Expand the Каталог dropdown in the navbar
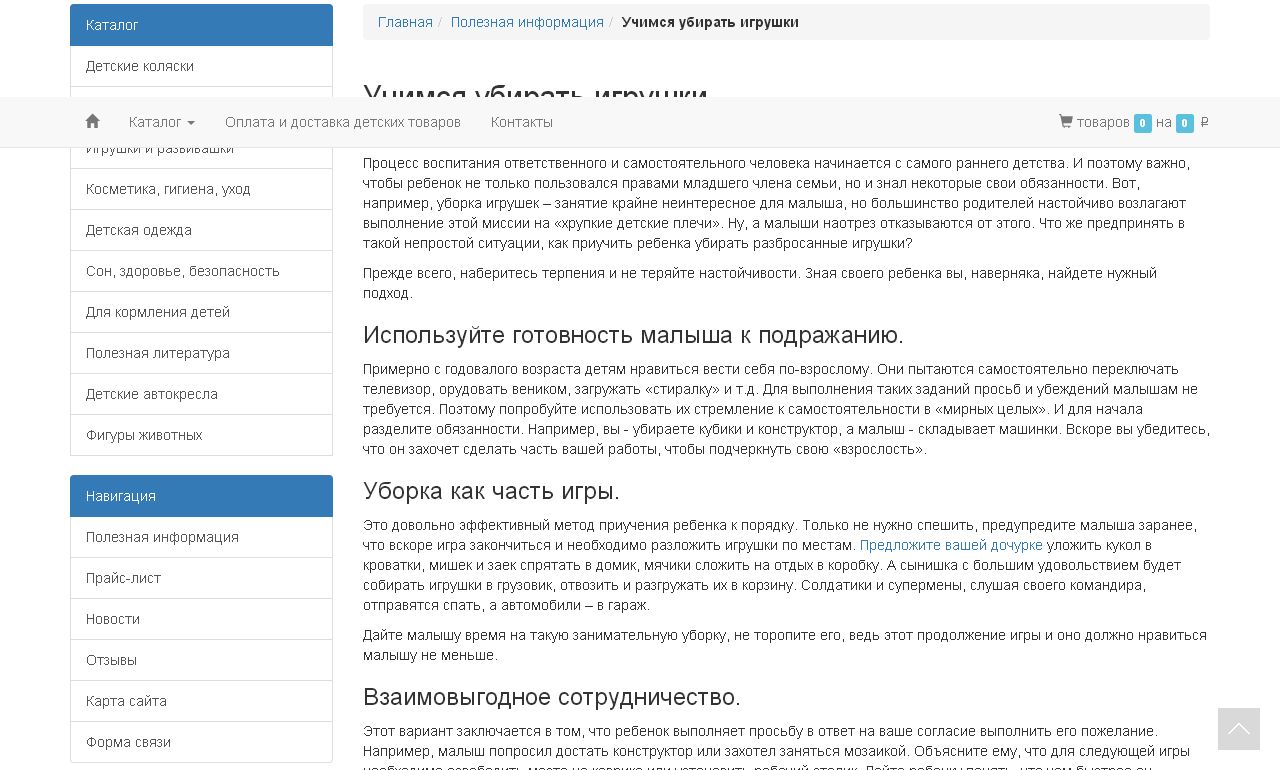 (162, 122)
